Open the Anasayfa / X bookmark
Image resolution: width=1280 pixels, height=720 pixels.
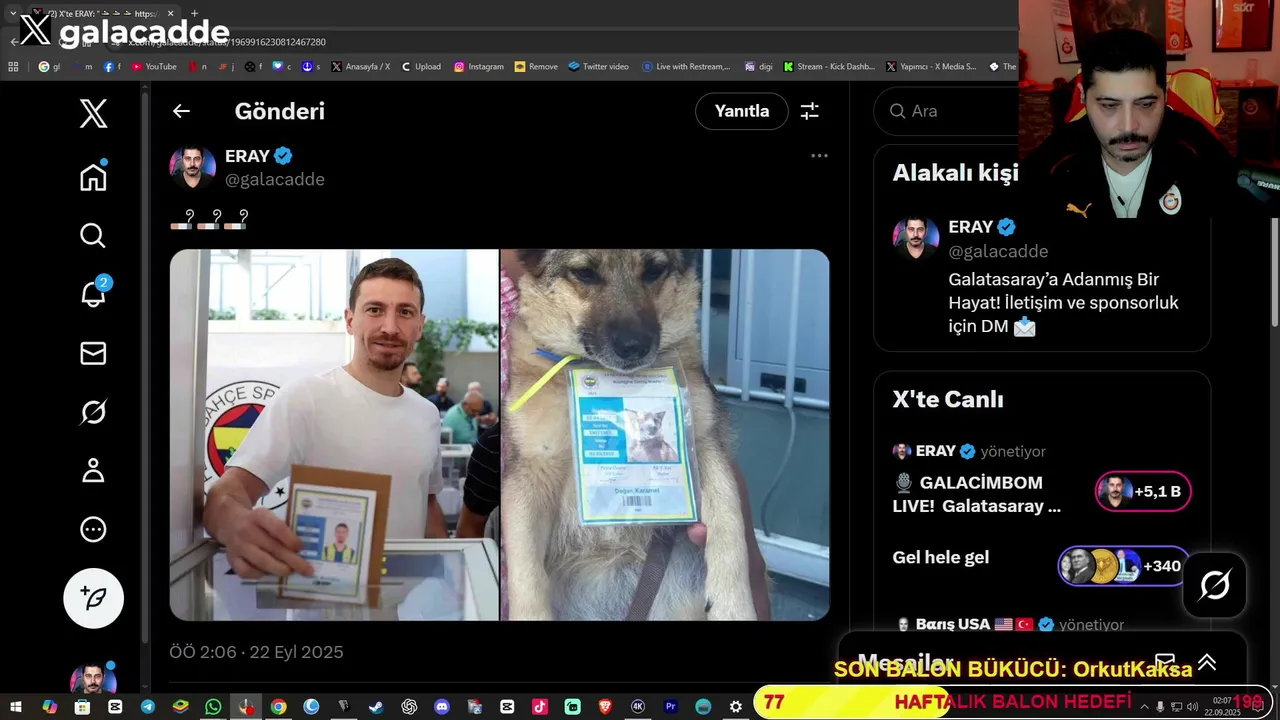point(360,67)
